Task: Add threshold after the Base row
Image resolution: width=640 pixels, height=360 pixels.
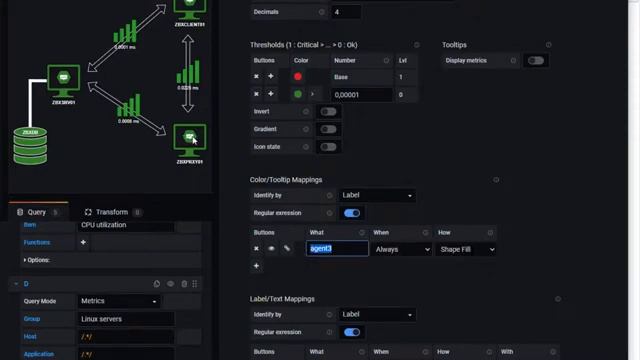Action: pyautogui.click(x=271, y=76)
